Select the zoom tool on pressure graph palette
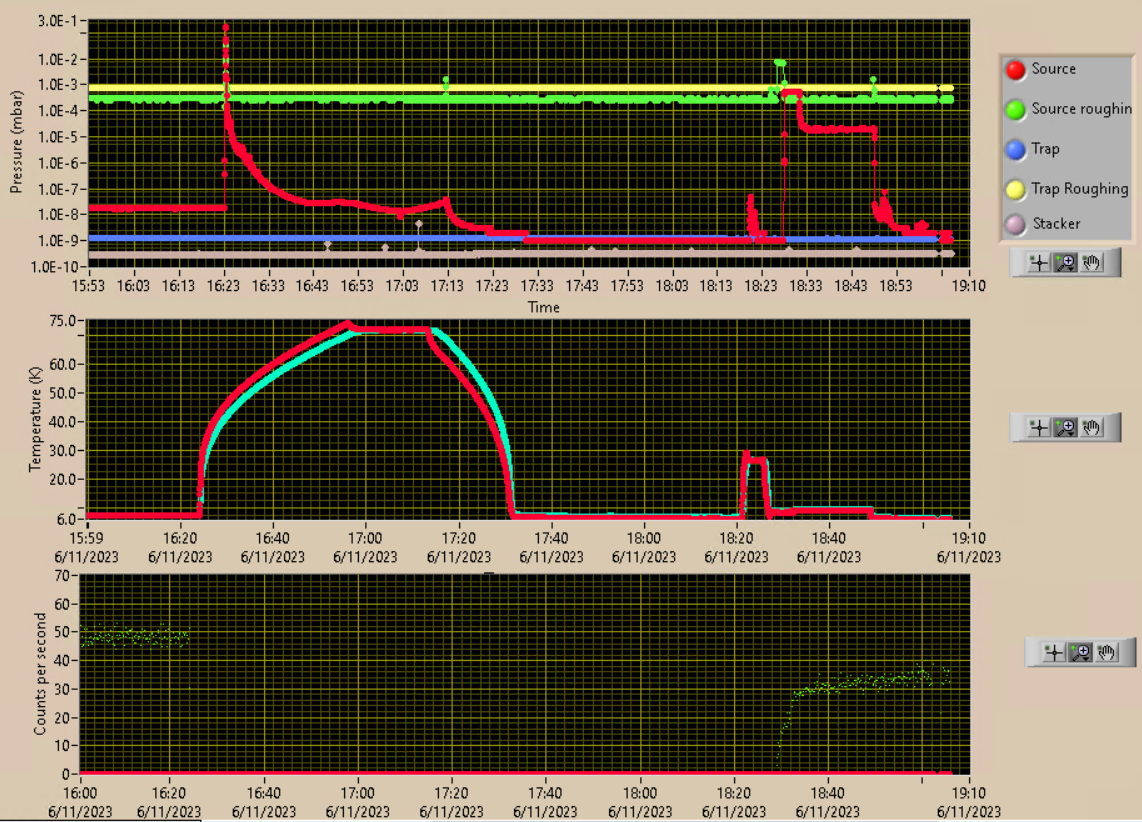The height and width of the screenshot is (822, 1142). click(x=1065, y=263)
